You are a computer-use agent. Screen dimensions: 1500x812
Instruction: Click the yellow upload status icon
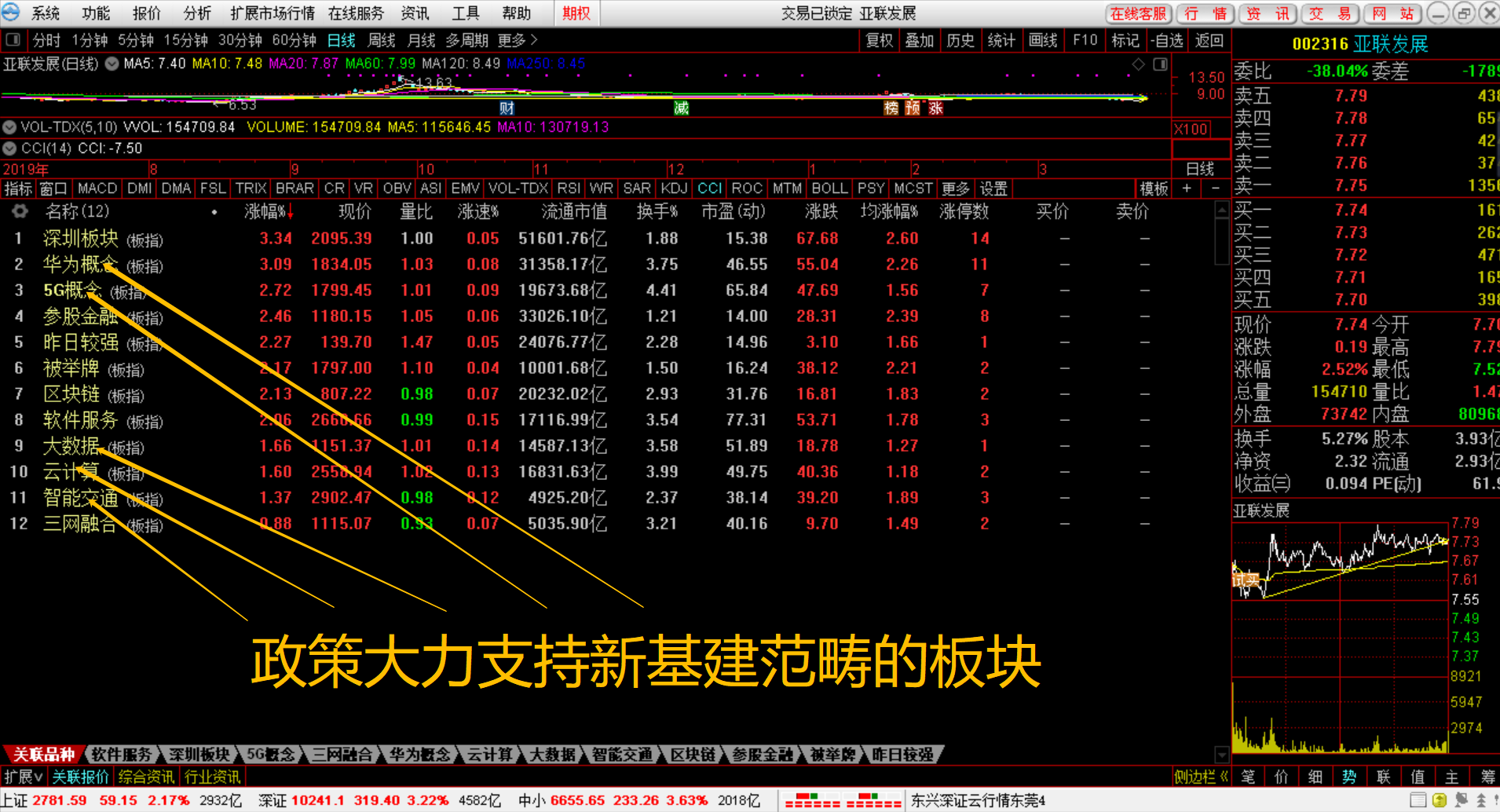click(x=1440, y=800)
